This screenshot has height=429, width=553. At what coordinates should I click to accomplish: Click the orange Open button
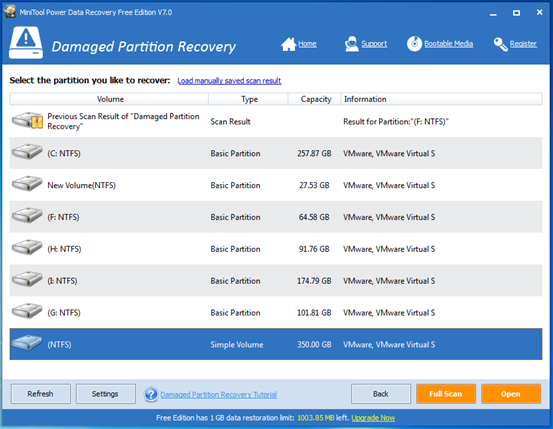coord(511,394)
